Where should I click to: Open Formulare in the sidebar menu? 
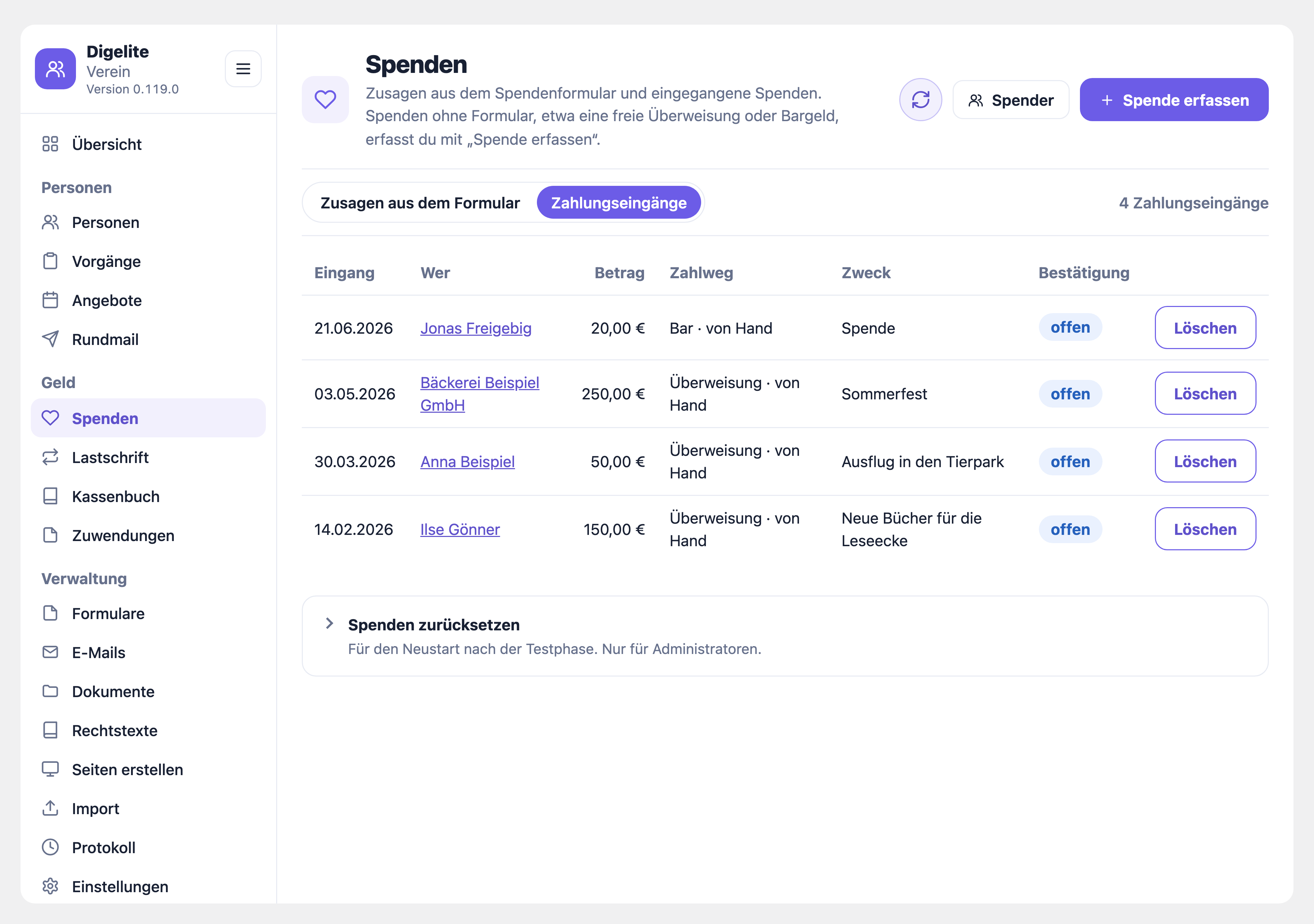point(148,613)
